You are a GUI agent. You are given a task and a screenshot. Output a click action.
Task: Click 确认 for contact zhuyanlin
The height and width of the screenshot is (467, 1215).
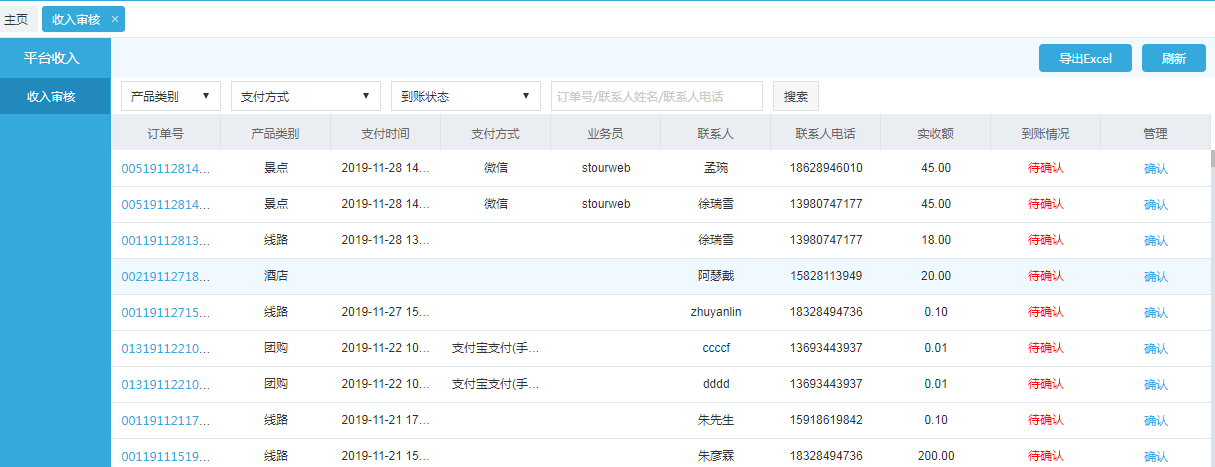click(1155, 313)
